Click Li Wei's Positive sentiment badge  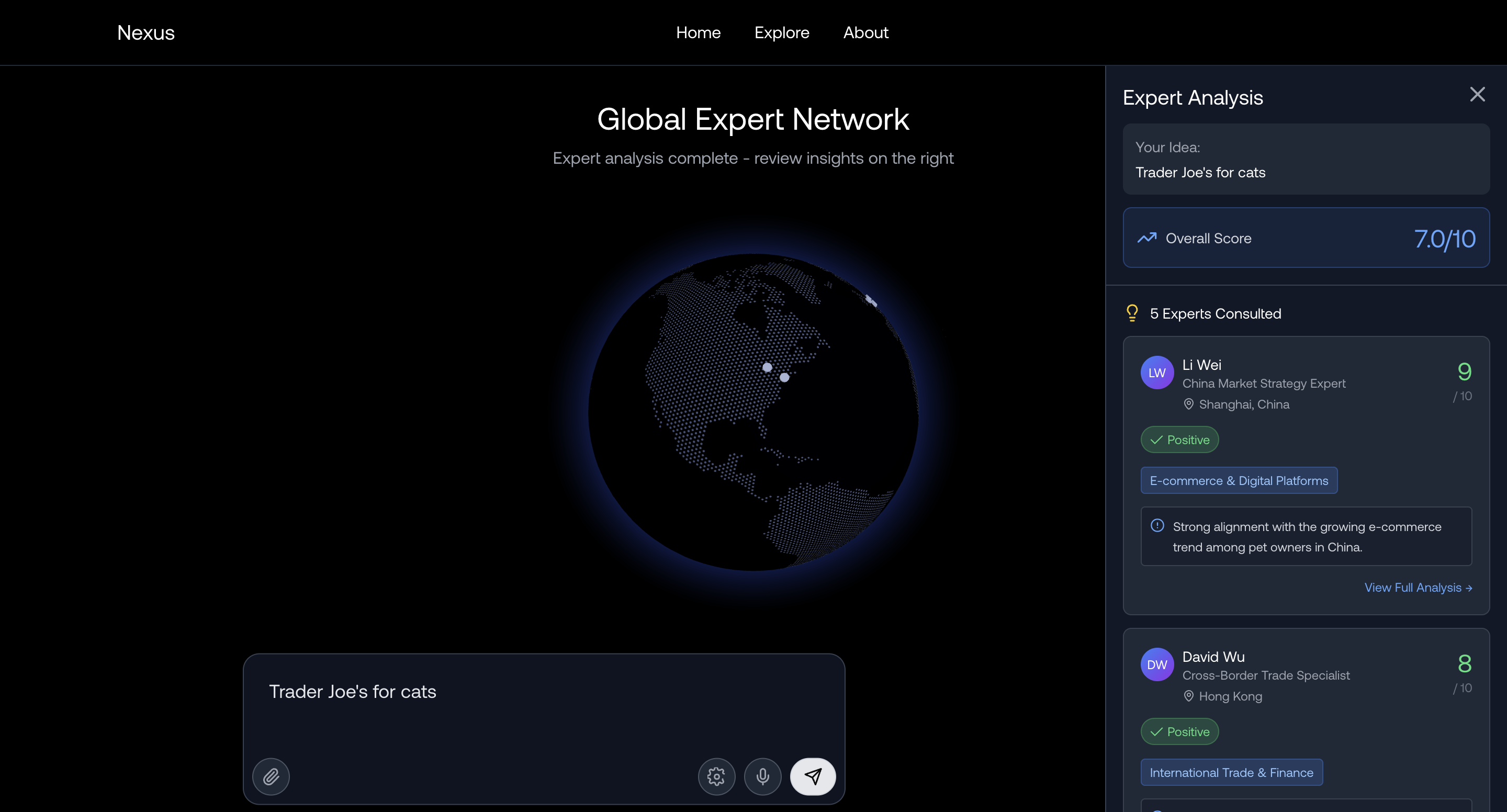1179,439
